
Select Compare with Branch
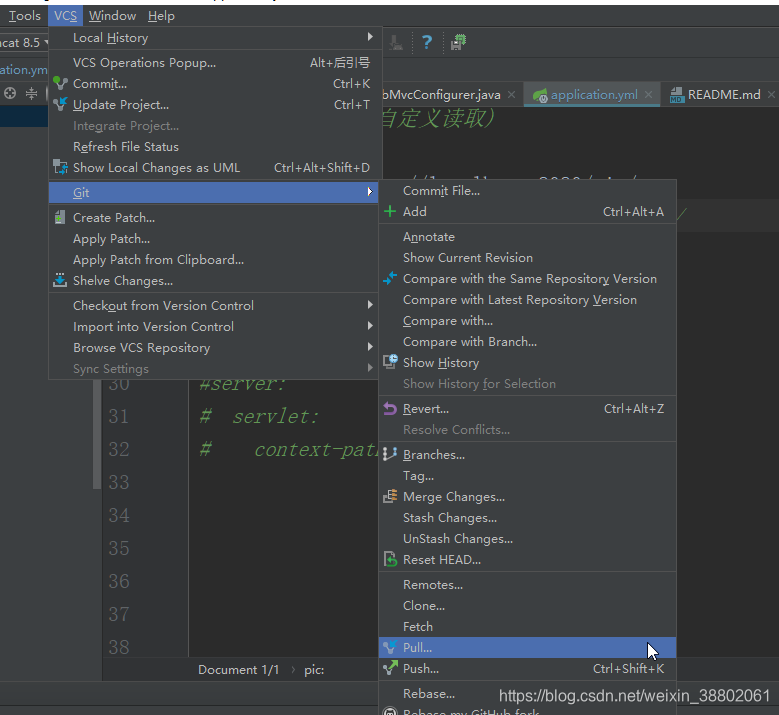[527, 341]
